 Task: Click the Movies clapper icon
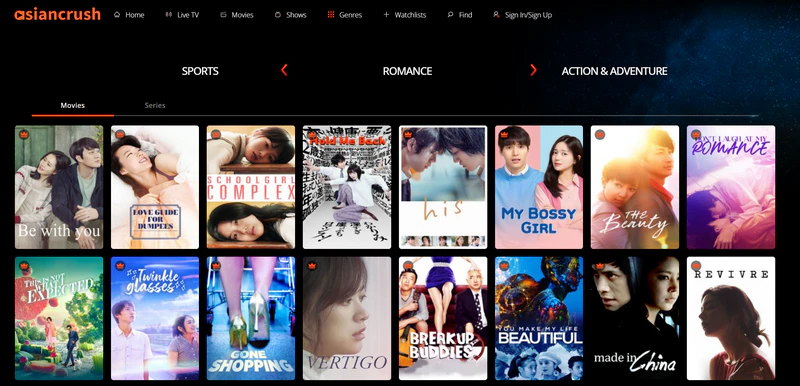point(223,15)
